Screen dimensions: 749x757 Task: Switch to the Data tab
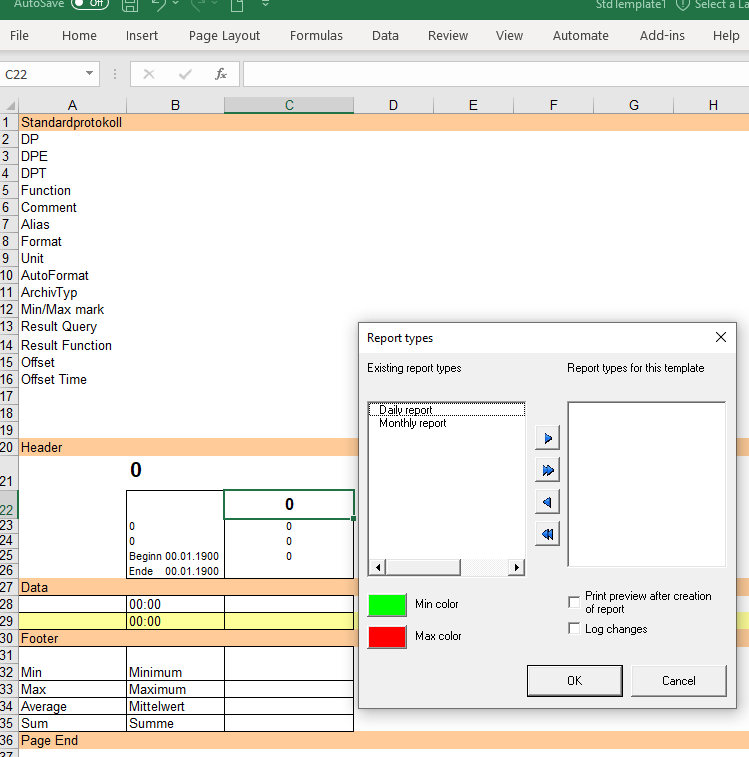[385, 35]
